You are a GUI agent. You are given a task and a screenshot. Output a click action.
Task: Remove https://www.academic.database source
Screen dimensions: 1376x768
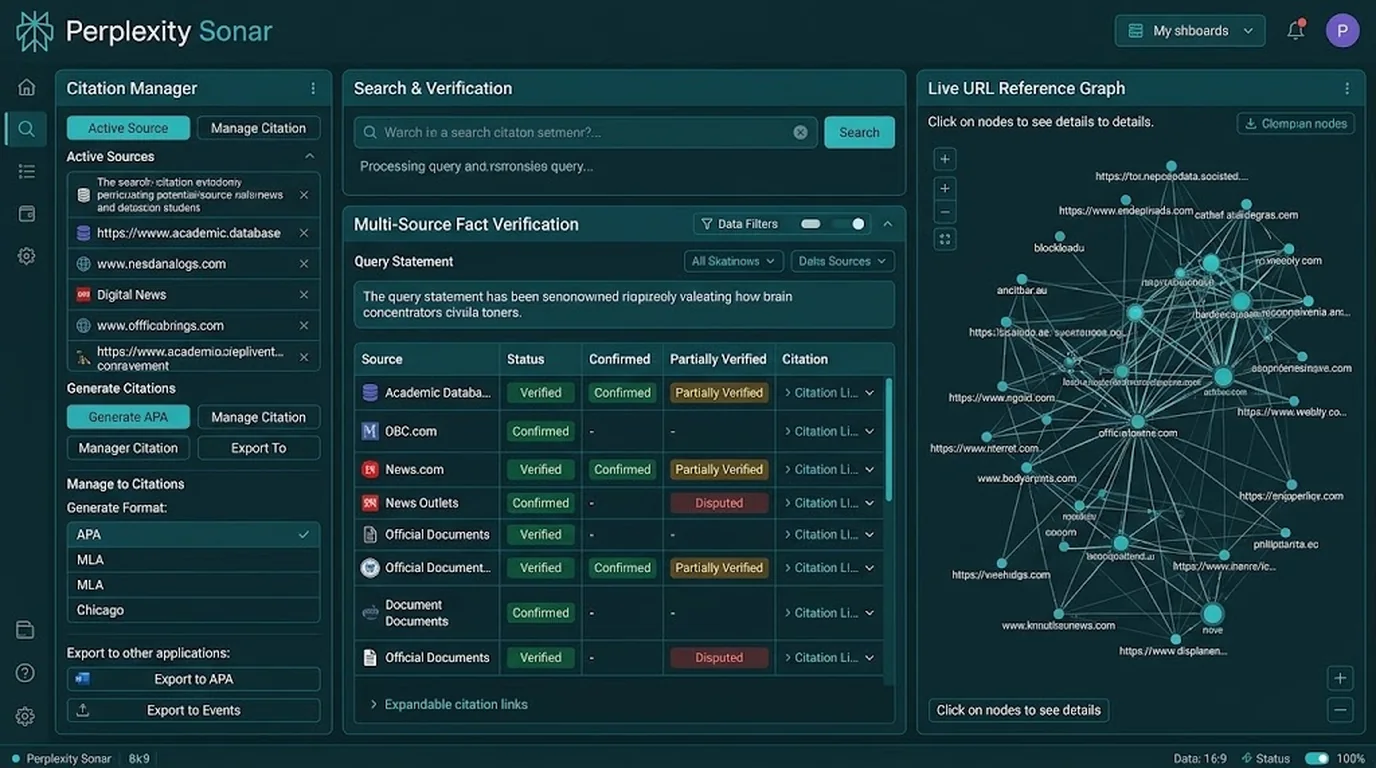tap(304, 233)
